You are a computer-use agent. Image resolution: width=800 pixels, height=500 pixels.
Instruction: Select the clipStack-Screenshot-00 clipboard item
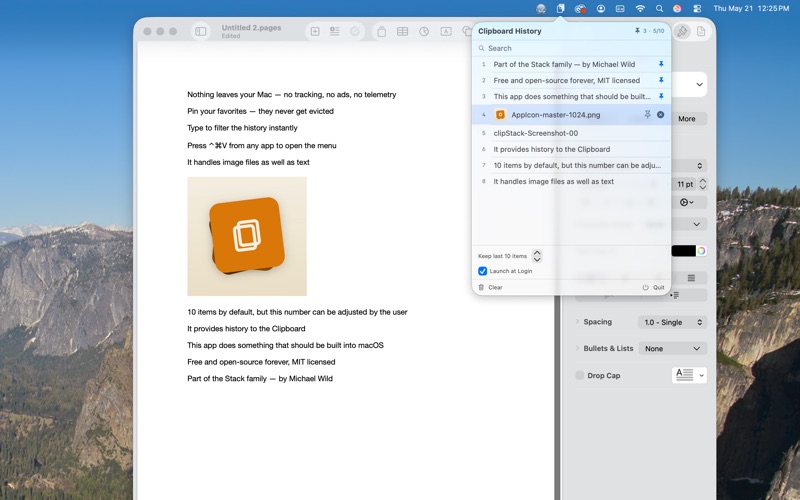pyautogui.click(x=571, y=133)
